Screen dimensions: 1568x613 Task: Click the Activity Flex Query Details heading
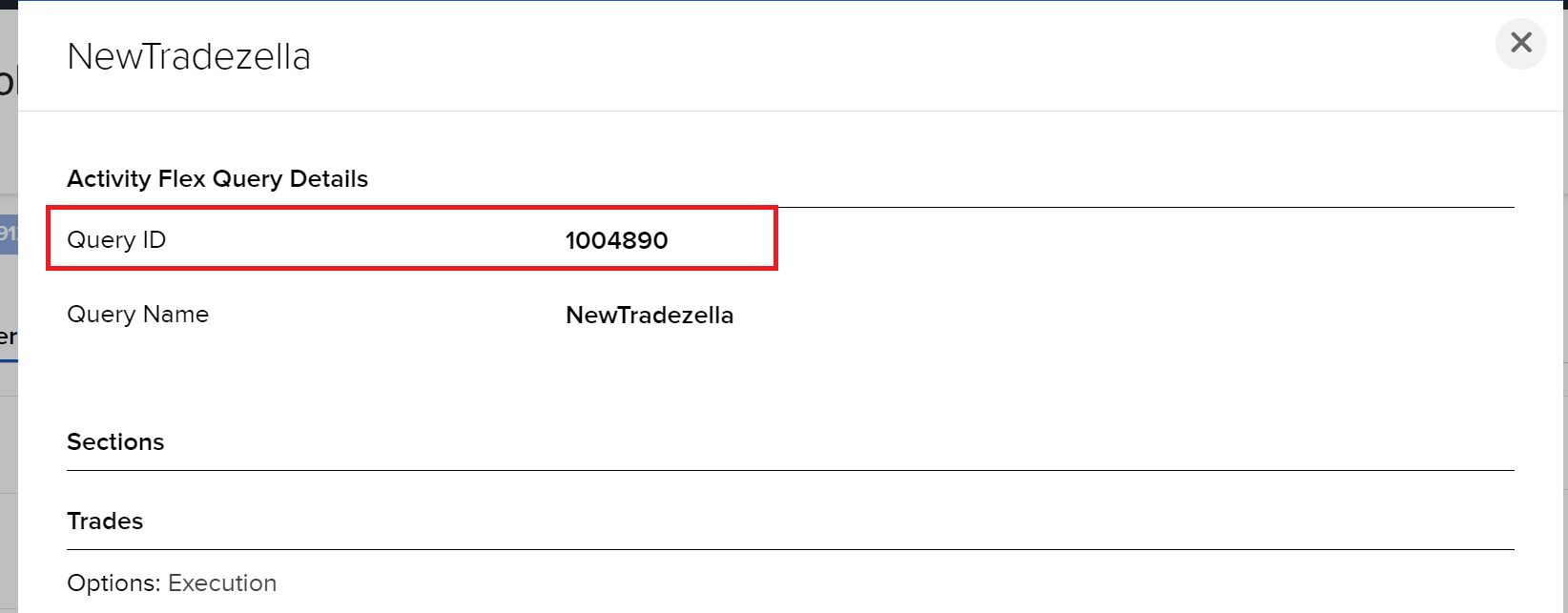[x=217, y=179]
